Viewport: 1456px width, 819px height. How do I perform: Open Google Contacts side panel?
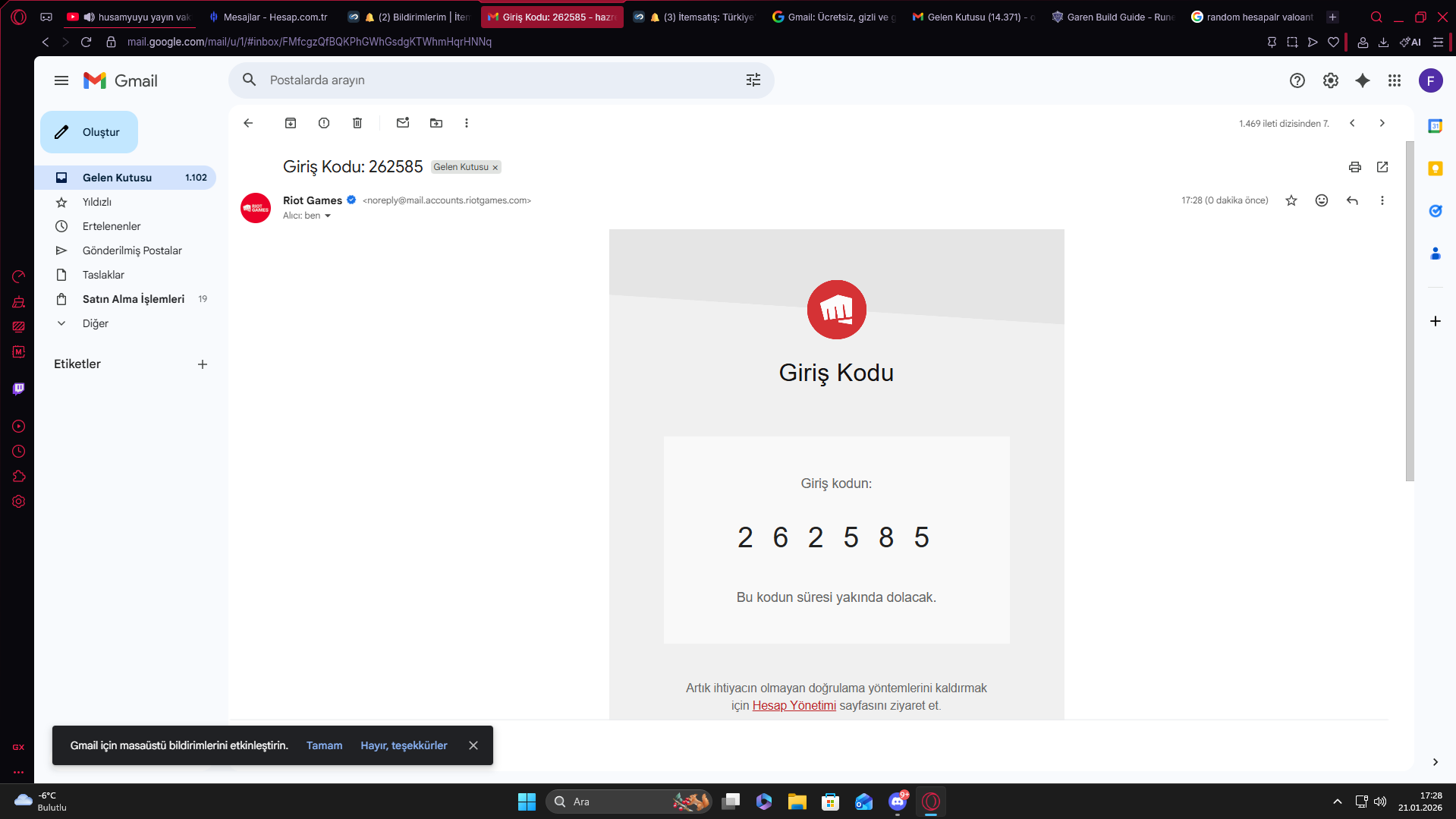point(1436,254)
